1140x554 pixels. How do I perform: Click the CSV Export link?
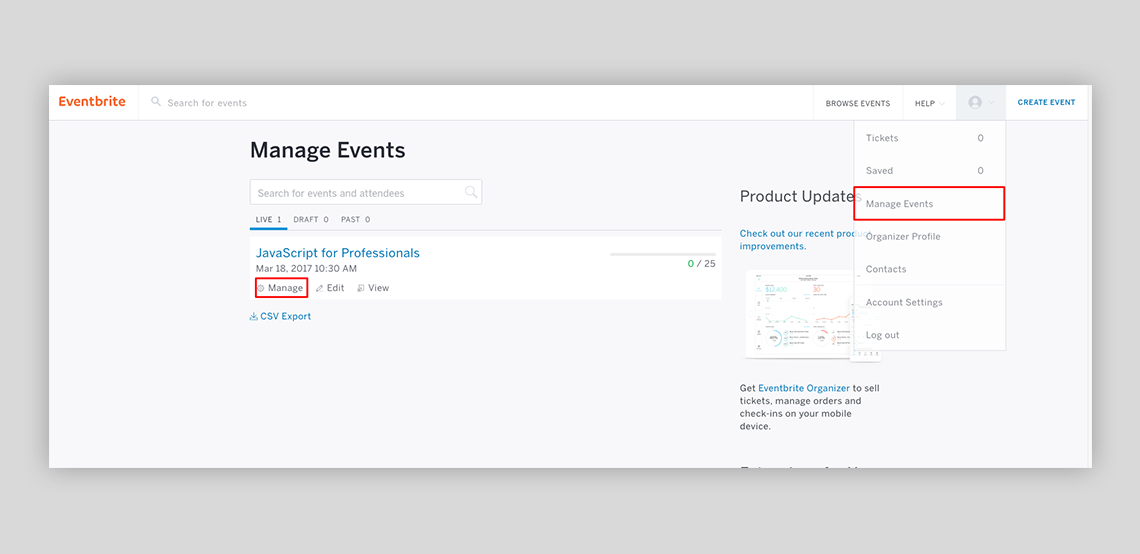click(281, 316)
